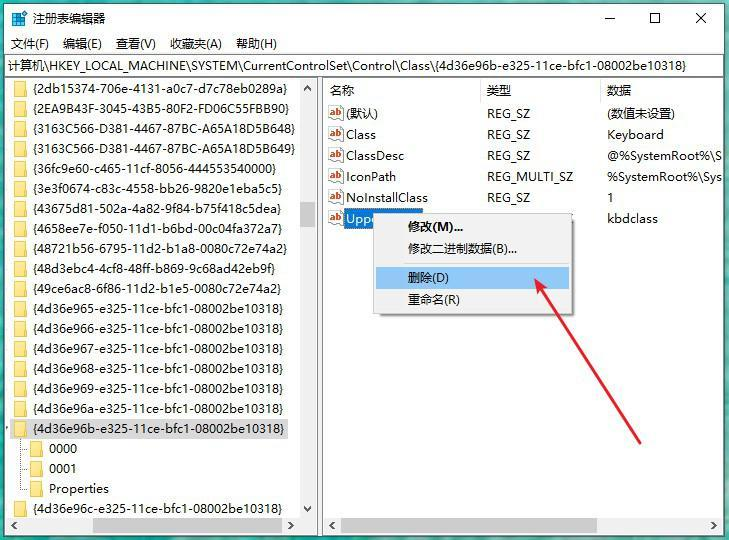Click the folder icon of {48721b56-6795-11d2-b1a8-0080c72e74a2}
This screenshot has height=540, width=729.
[x=20, y=249]
